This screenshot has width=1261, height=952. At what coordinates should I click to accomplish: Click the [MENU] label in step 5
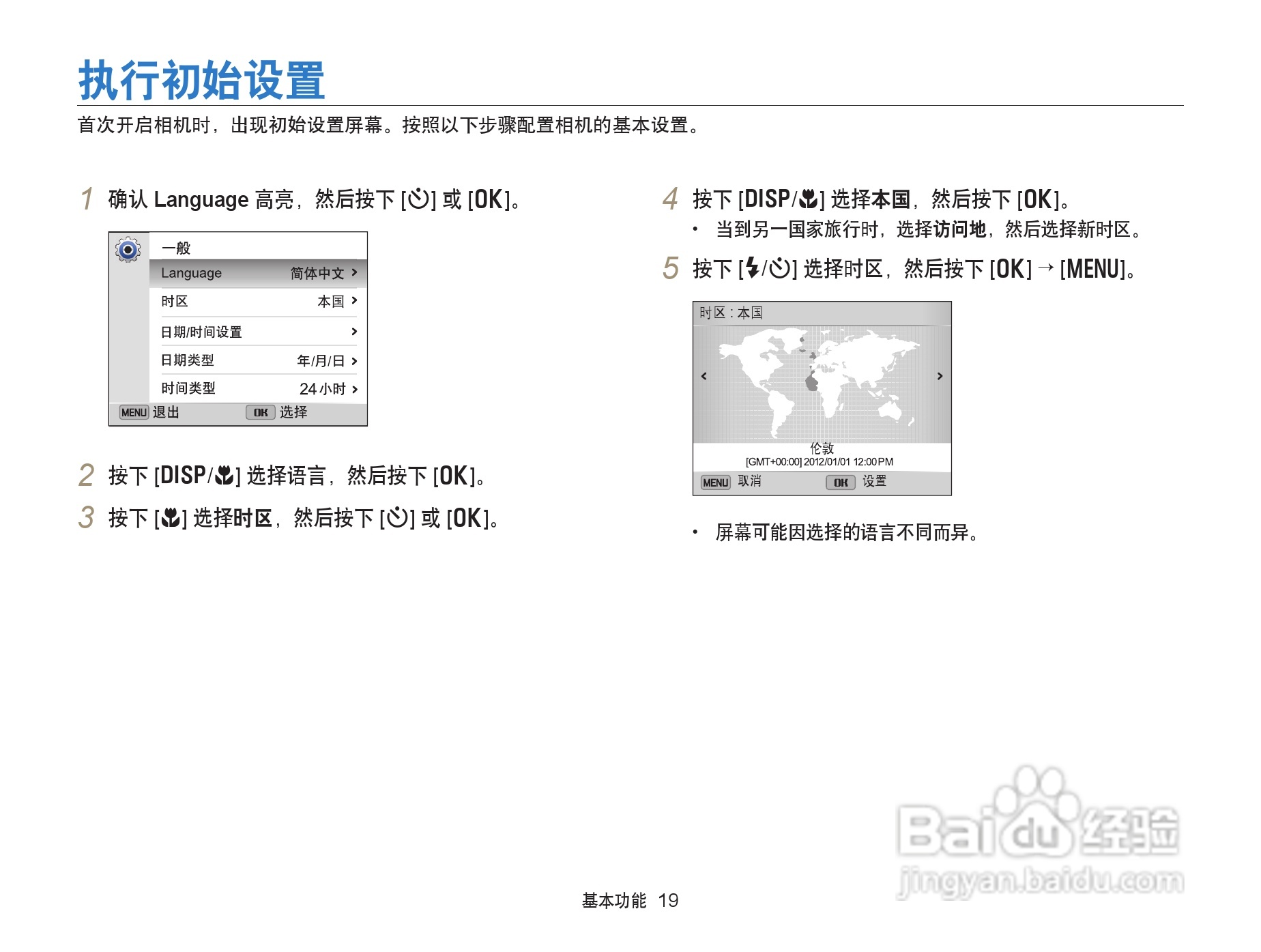1092,269
